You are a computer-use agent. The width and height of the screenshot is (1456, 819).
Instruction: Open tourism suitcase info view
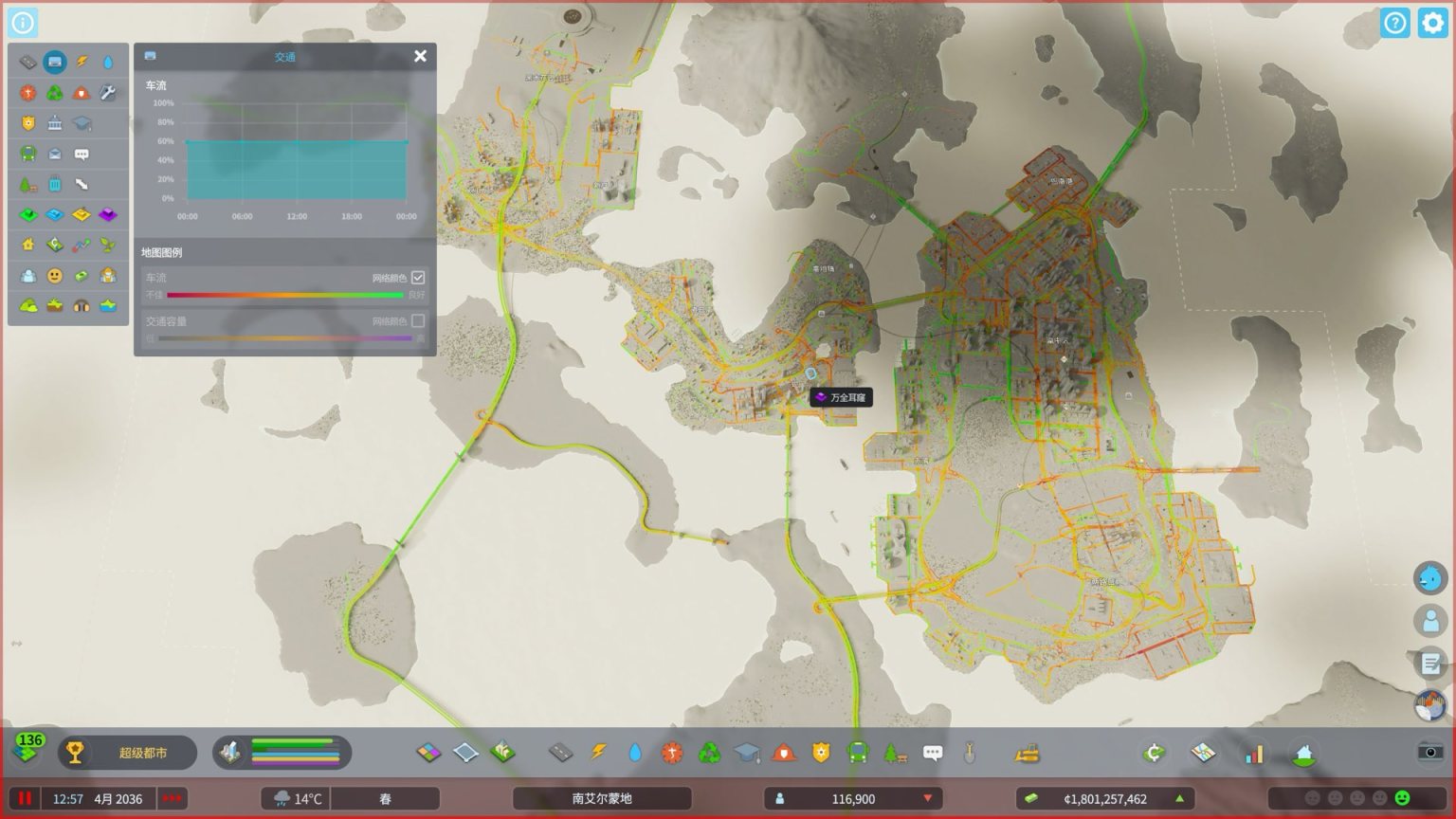pyautogui.click(x=55, y=184)
